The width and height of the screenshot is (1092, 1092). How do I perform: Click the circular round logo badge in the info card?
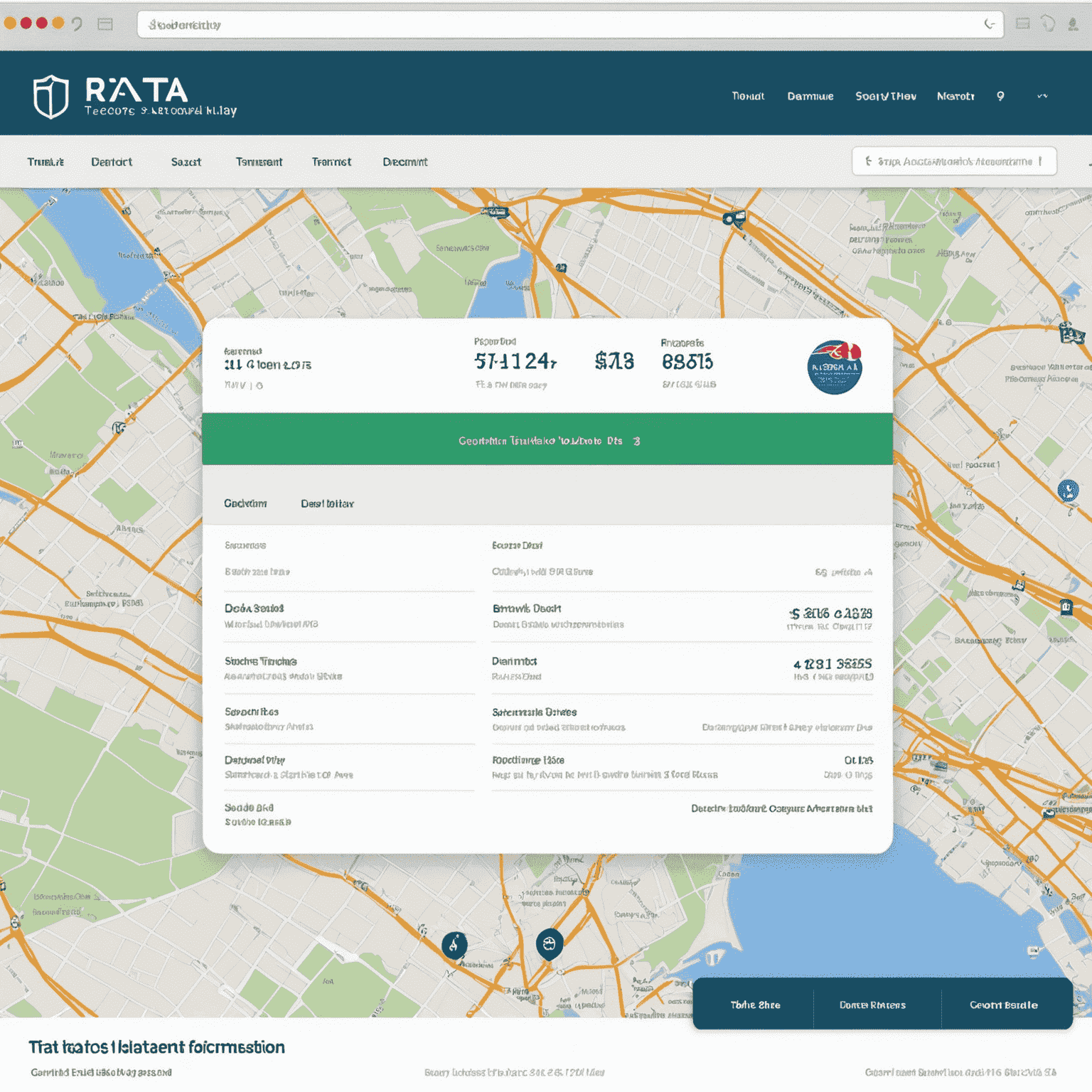pos(835,367)
